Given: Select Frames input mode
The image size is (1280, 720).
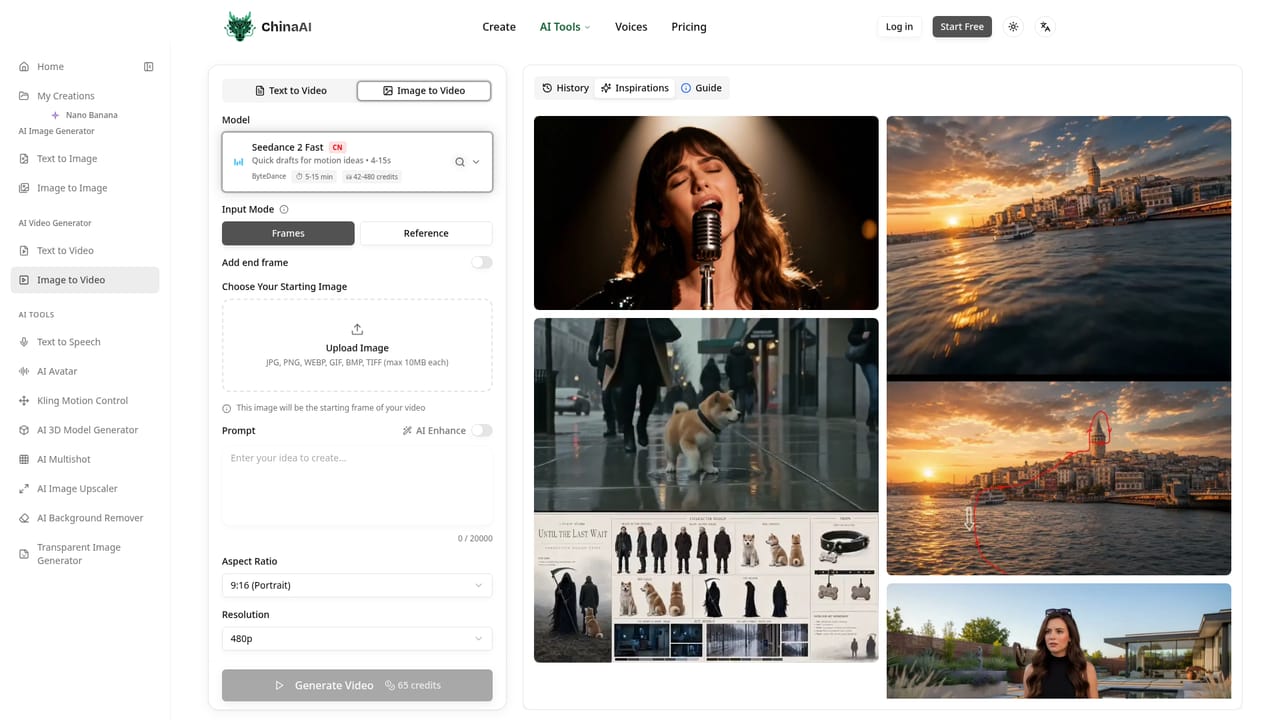Looking at the screenshot, I should (288, 233).
